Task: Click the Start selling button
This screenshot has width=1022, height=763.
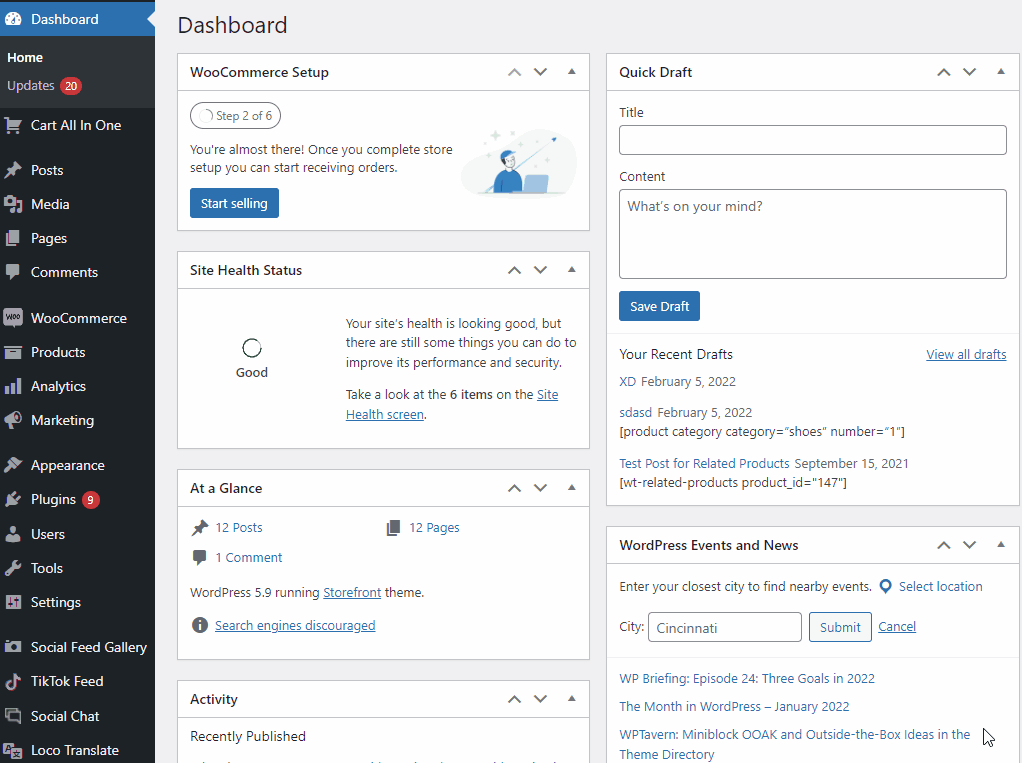Action: coord(234,203)
